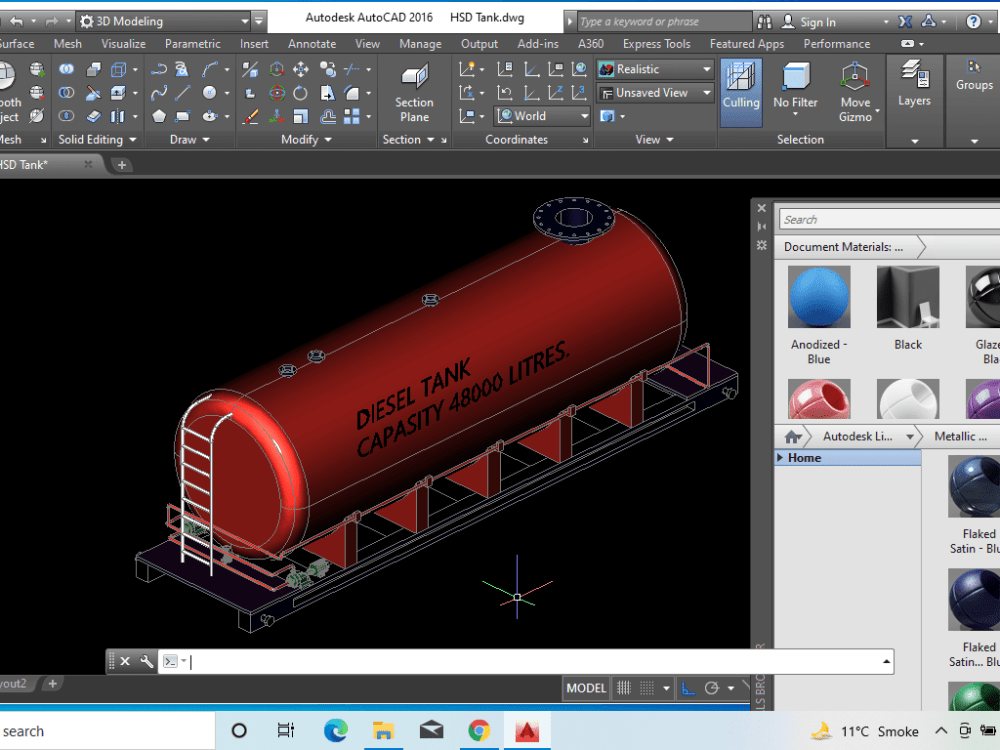Select the Spline fit draw tool
This screenshot has height=750, width=1000.
[159, 92]
